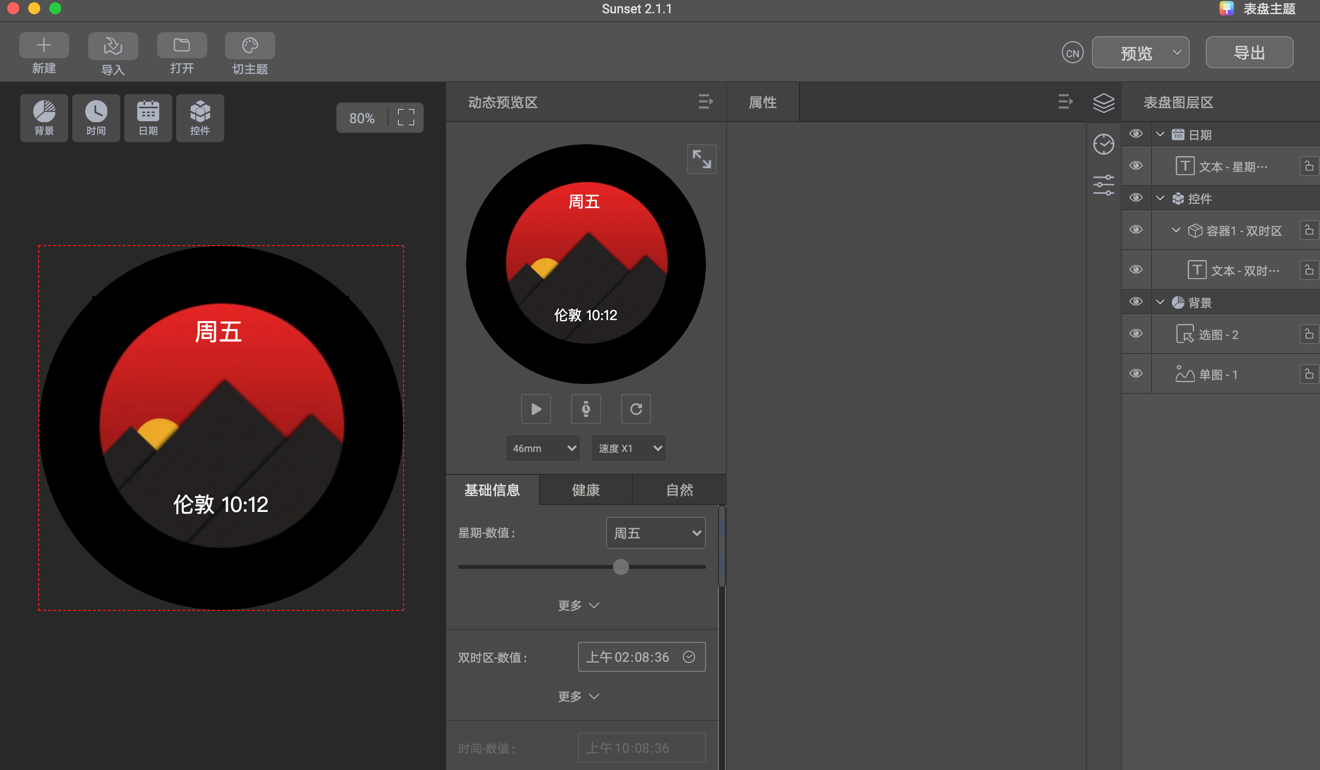Viewport: 1320px width, 770px height.
Task: Select the 时间 (Time) tool icon
Action: tap(96, 117)
